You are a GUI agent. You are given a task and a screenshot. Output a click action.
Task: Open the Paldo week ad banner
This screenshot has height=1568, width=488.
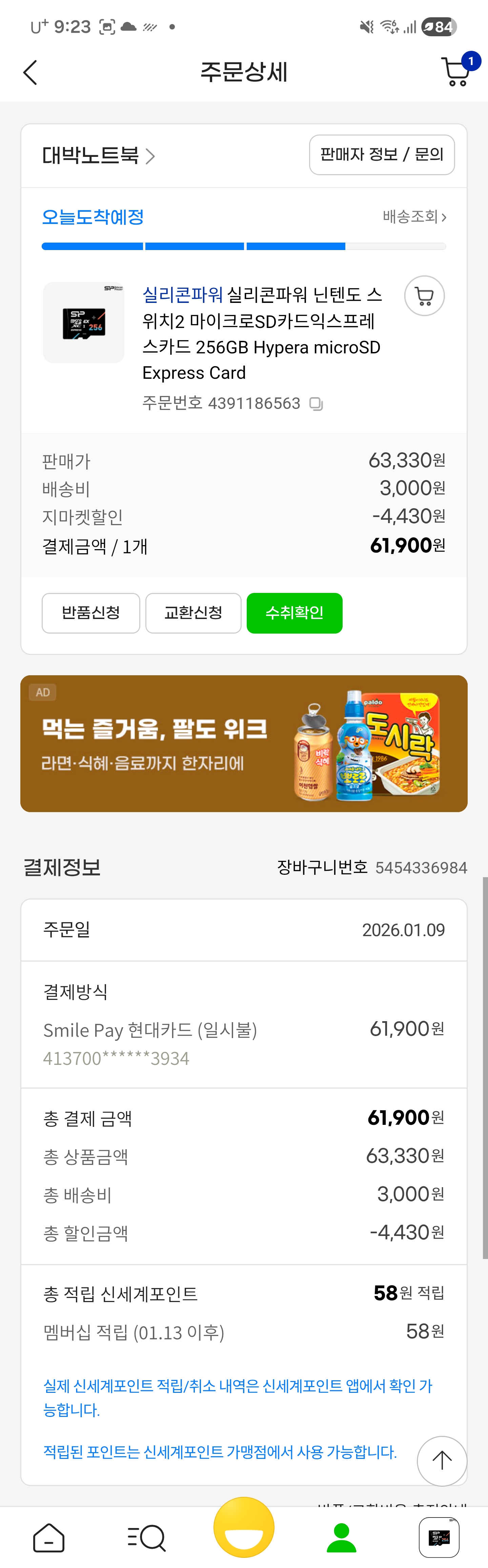(x=244, y=743)
